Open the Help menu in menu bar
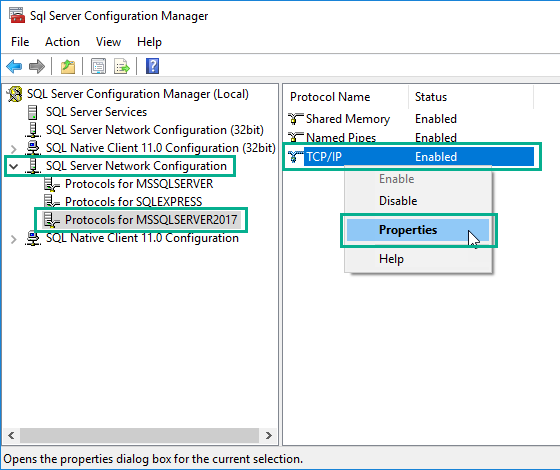560x470 pixels. [149, 42]
